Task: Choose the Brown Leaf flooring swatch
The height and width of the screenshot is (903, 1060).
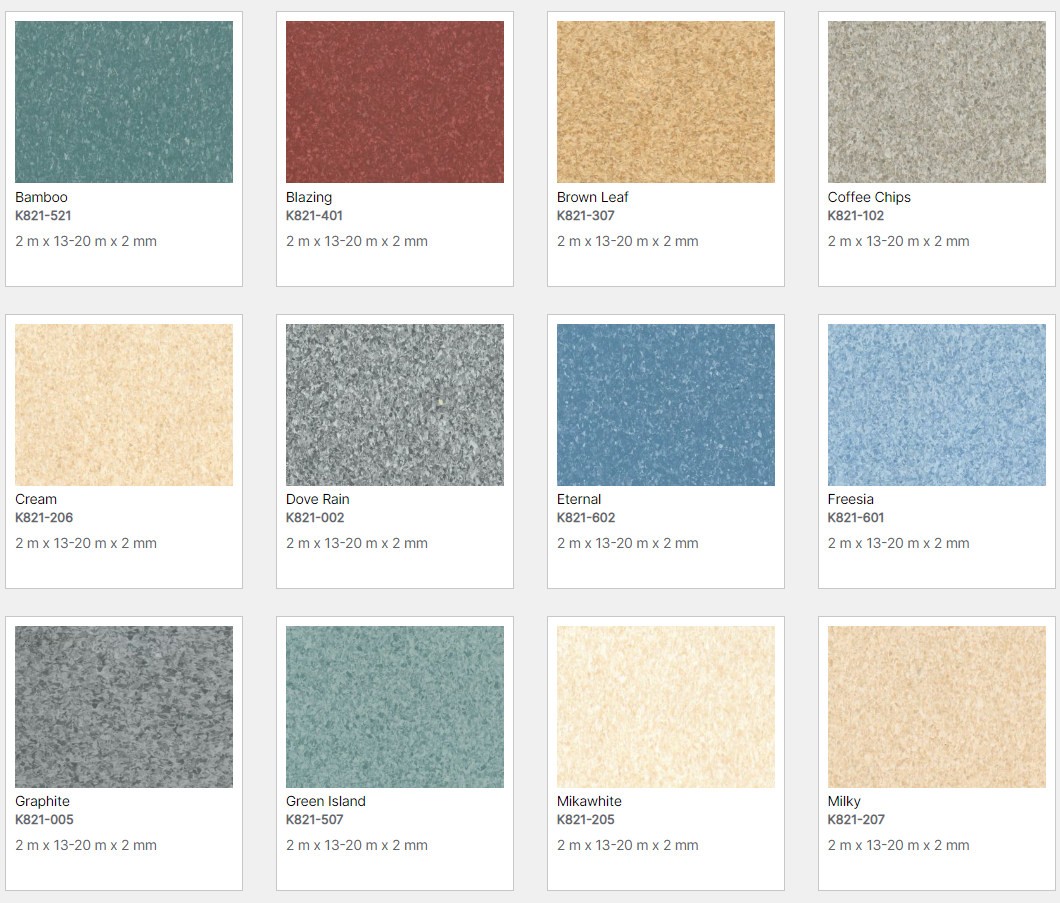Action: tap(666, 102)
